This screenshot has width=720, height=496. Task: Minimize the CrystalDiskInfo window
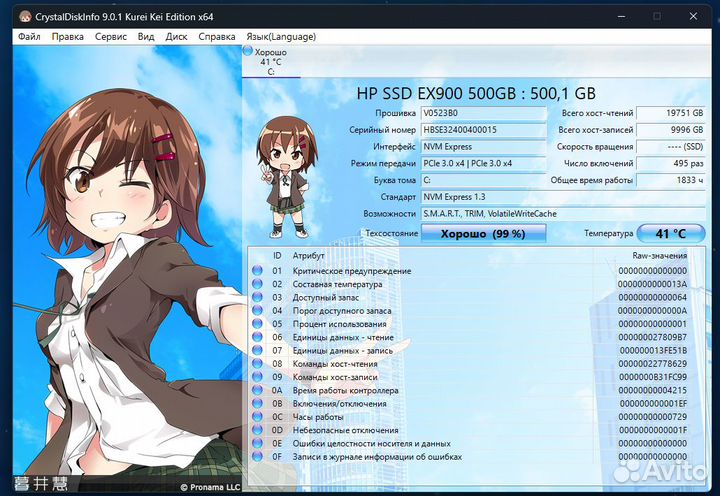point(622,17)
